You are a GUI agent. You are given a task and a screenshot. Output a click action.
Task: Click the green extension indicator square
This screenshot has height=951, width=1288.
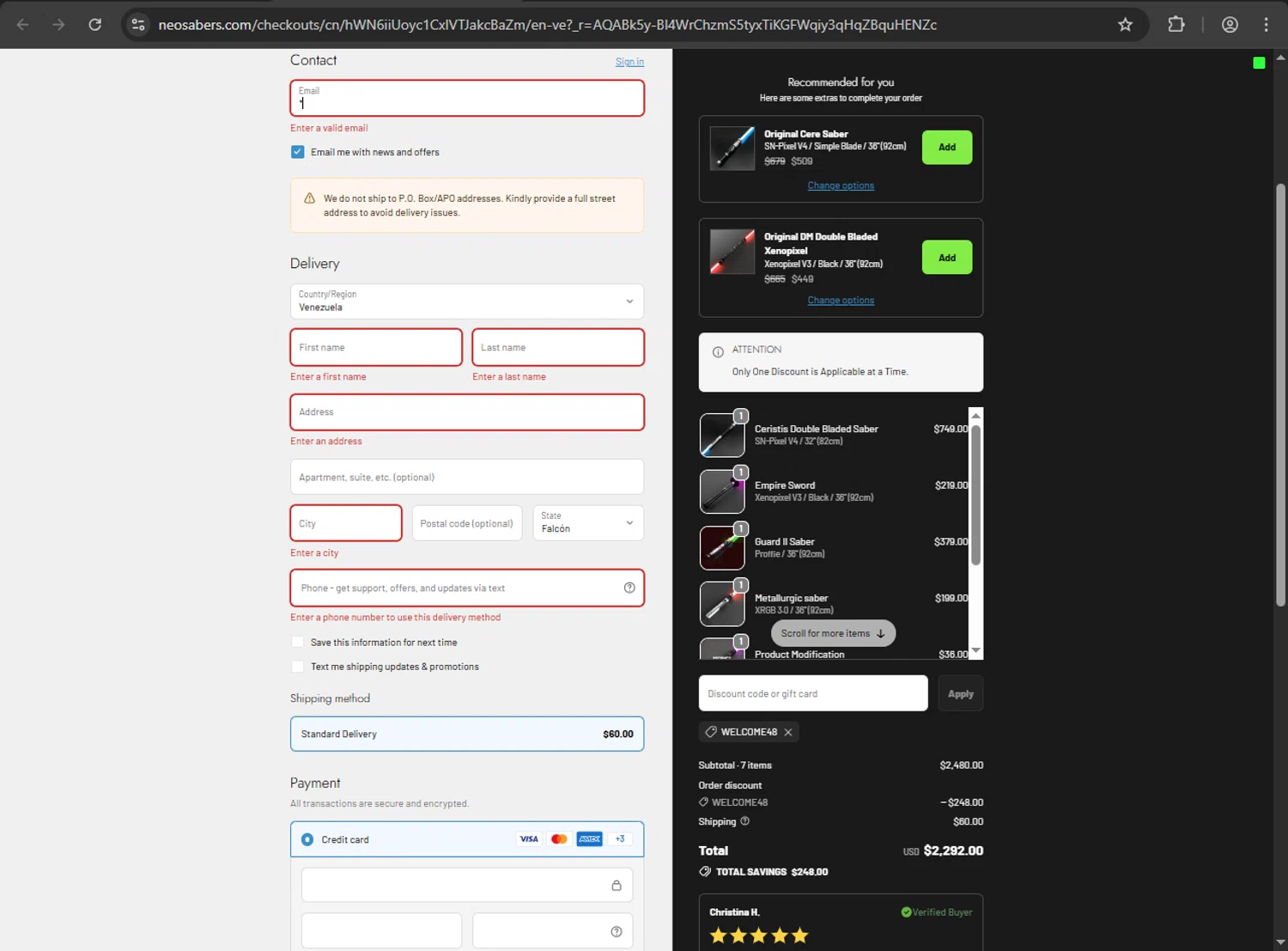click(1259, 63)
